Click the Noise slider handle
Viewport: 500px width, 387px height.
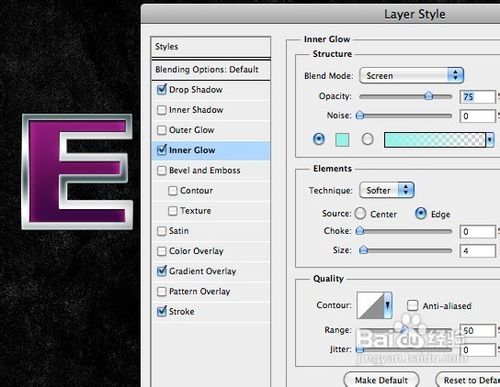[x=360, y=115]
